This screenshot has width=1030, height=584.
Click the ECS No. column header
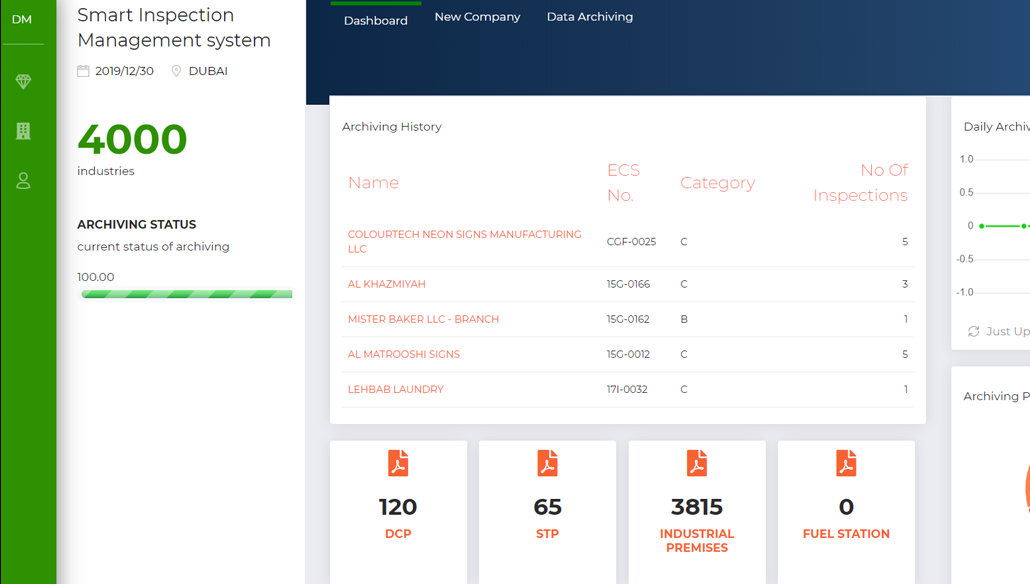[x=623, y=183]
